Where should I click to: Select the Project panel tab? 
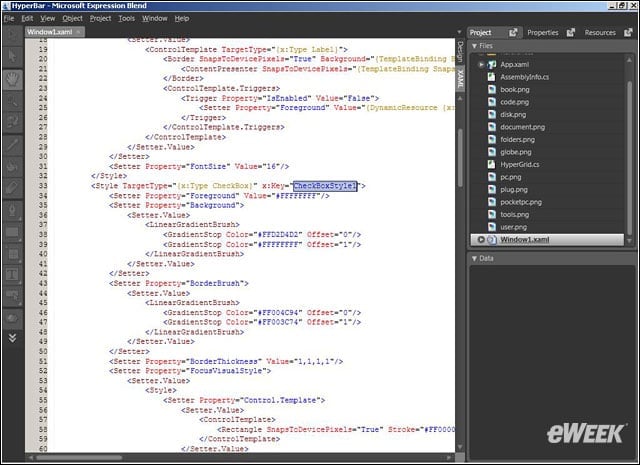(x=480, y=32)
